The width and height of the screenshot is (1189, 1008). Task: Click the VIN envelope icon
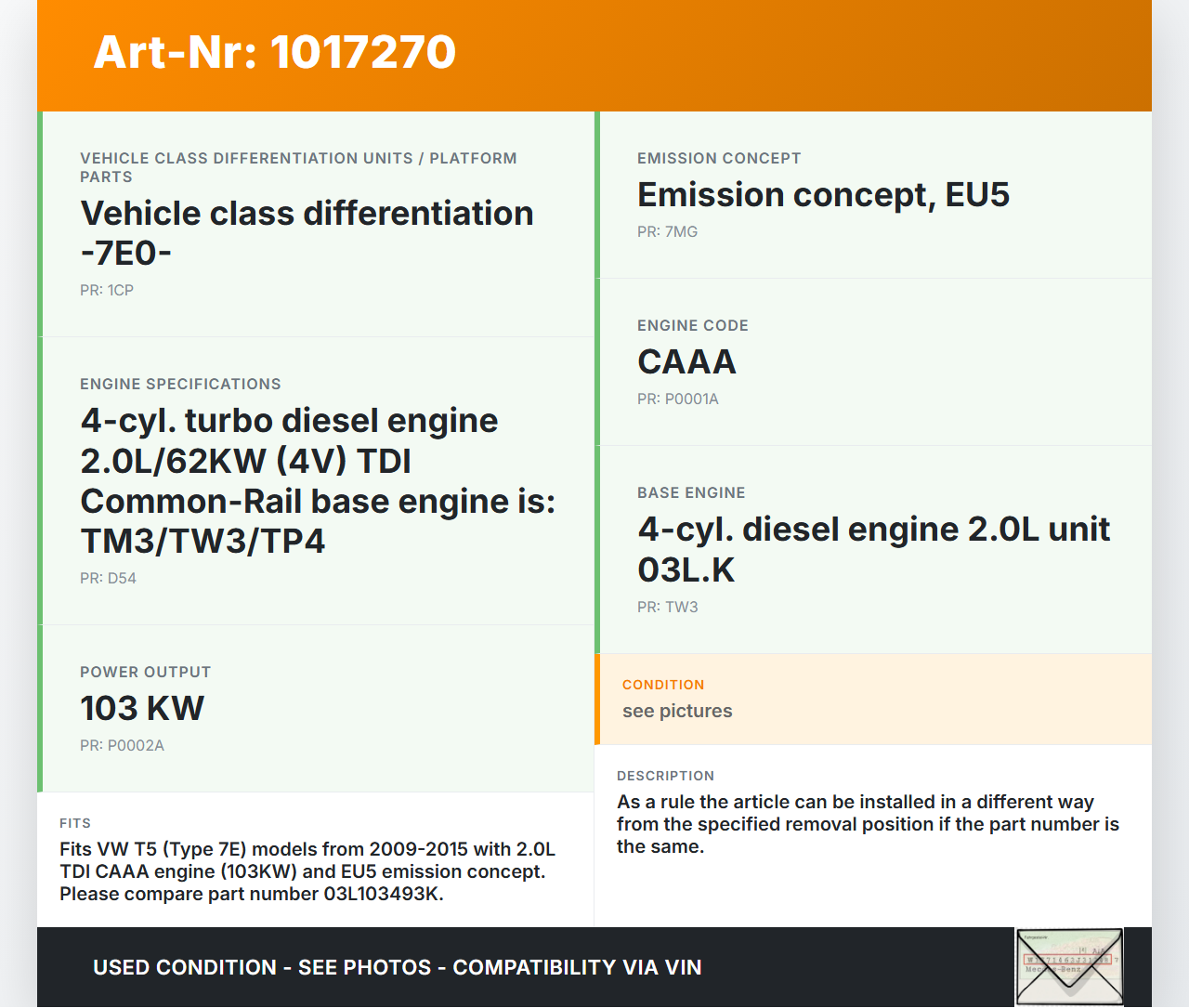point(1069,966)
